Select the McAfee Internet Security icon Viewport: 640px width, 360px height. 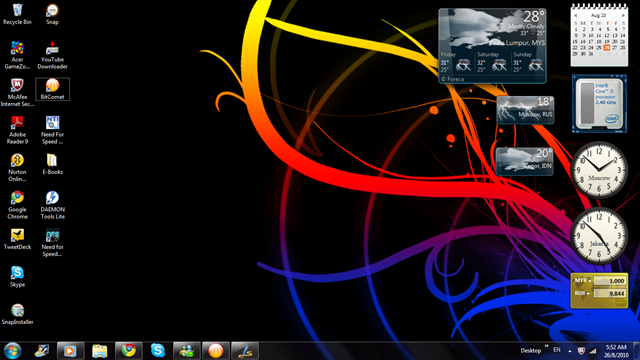(17, 93)
